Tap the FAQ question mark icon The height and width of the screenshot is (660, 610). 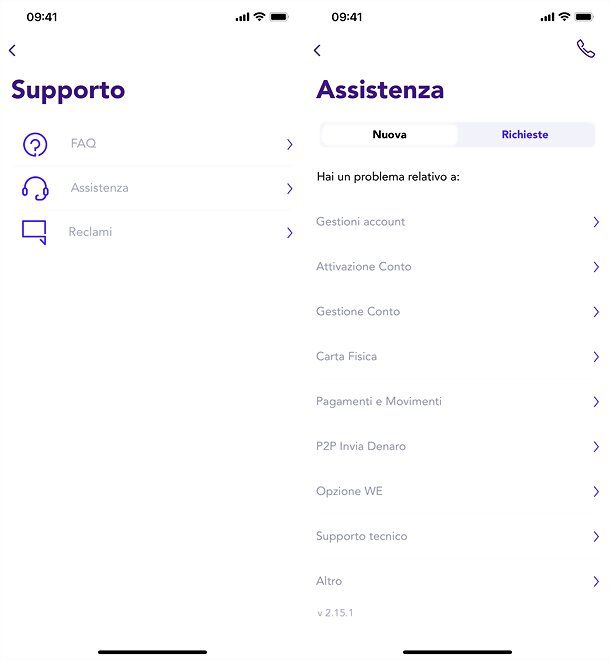[35, 144]
